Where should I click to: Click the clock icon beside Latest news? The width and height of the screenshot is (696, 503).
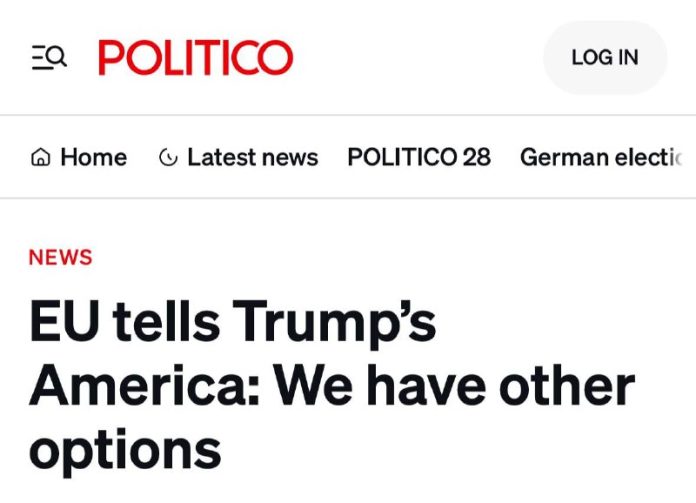tap(168, 158)
